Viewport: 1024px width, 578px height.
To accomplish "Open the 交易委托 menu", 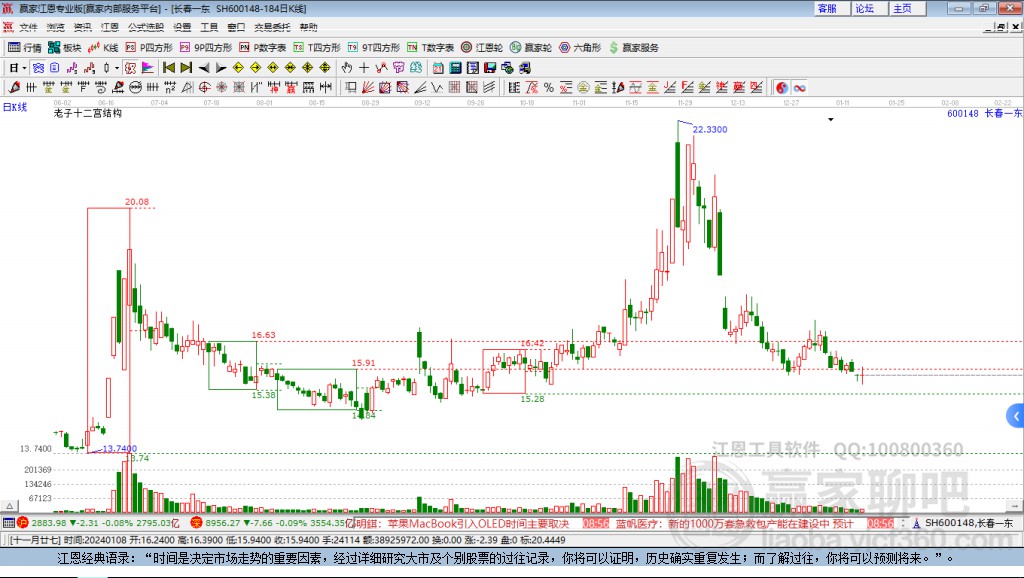I will (272, 27).
